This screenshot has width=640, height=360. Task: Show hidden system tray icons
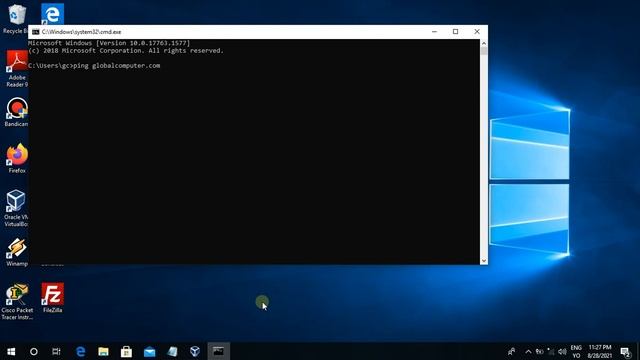coord(528,351)
